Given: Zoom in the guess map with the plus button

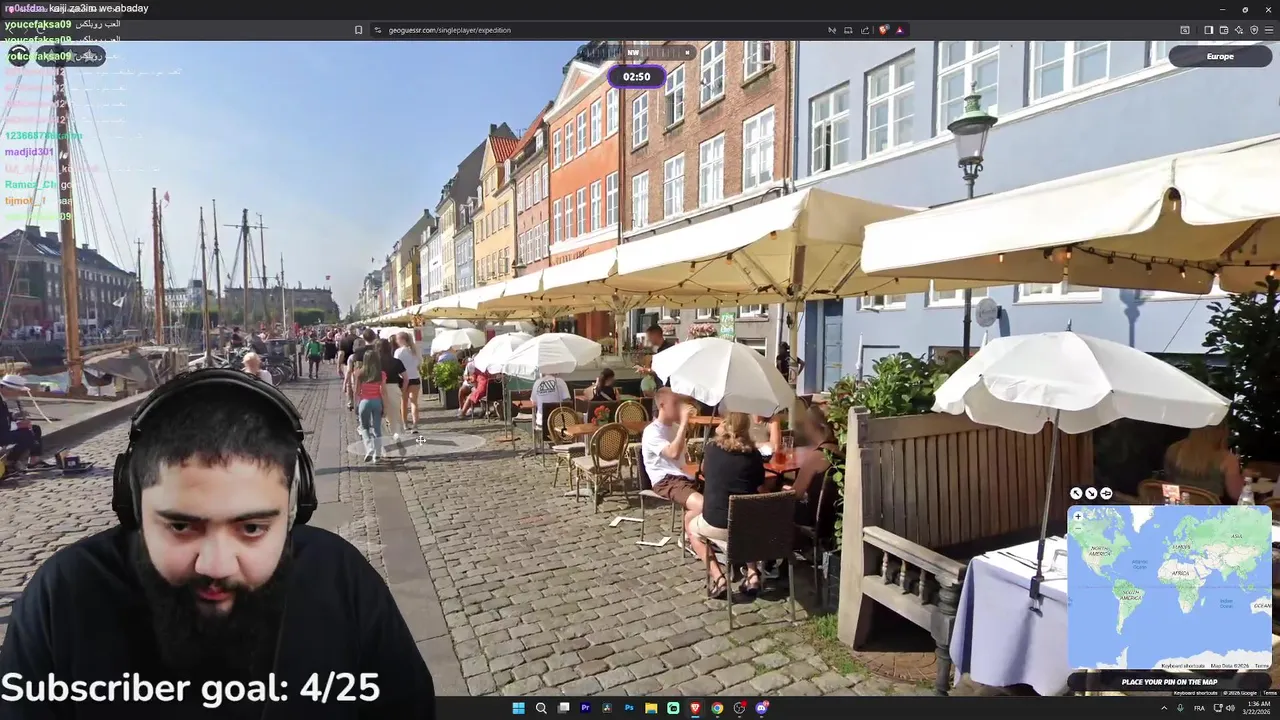Looking at the screenshot, I should [x=1078, y=516].
